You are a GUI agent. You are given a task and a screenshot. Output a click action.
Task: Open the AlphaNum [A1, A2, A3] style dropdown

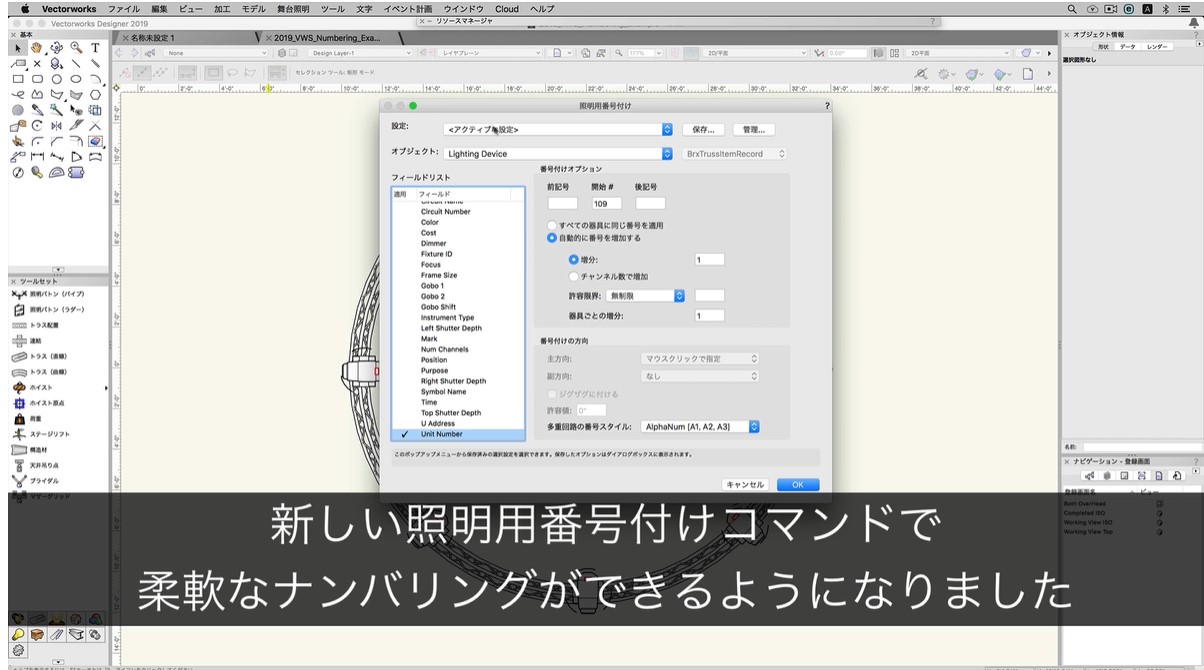coord(699,427)
